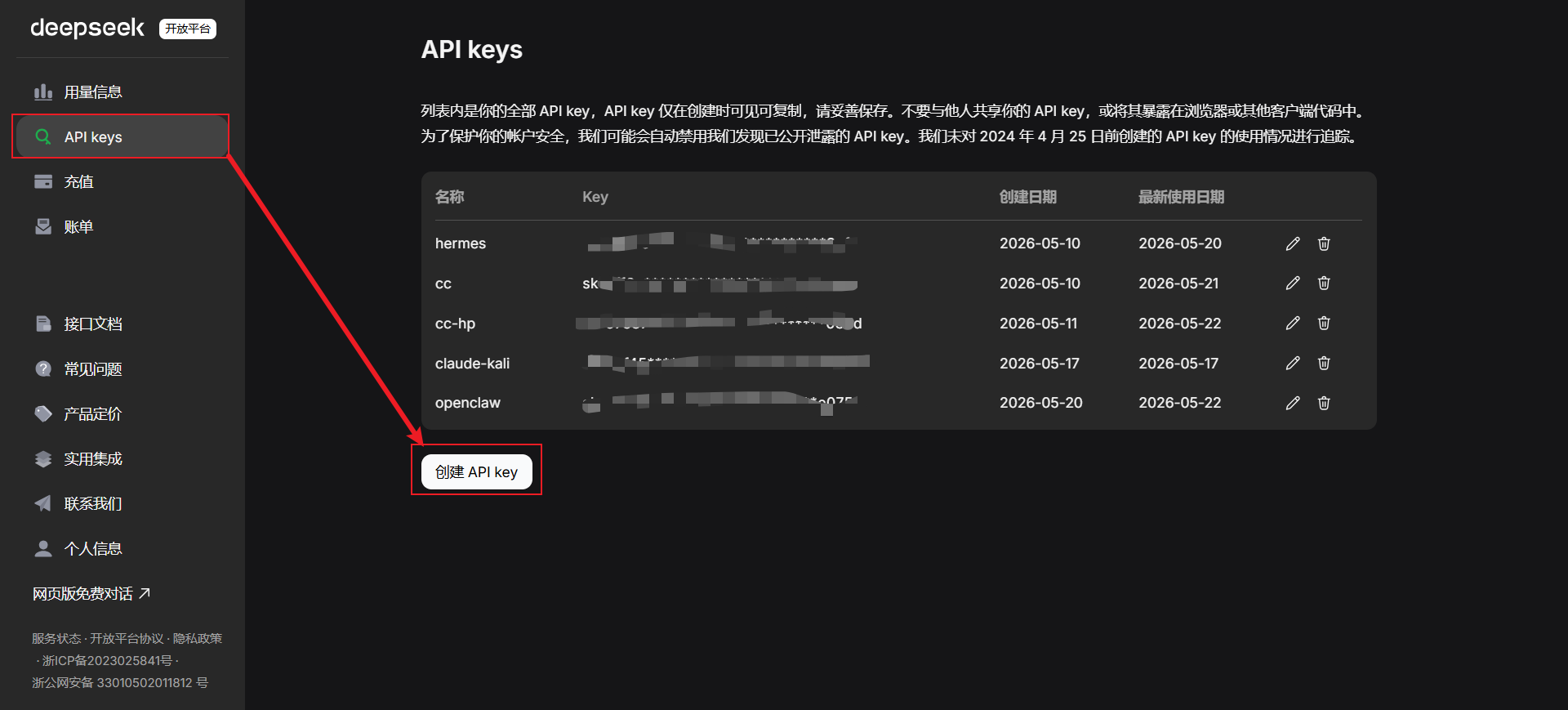
Task: Click the claude-kali masked key value
Action: coord(727,363)
